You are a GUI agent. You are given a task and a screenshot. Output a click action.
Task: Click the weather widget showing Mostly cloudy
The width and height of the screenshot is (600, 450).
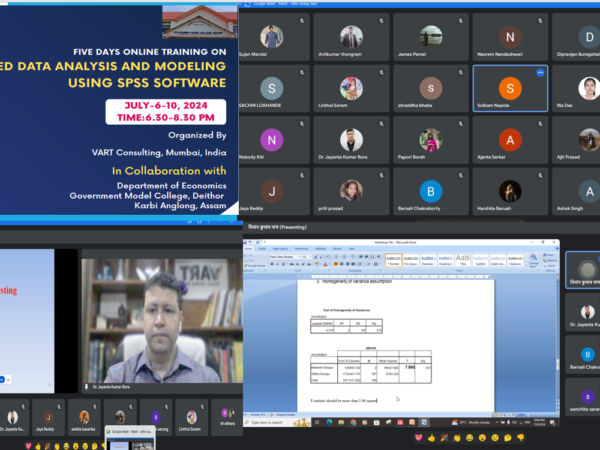(470, 422)
